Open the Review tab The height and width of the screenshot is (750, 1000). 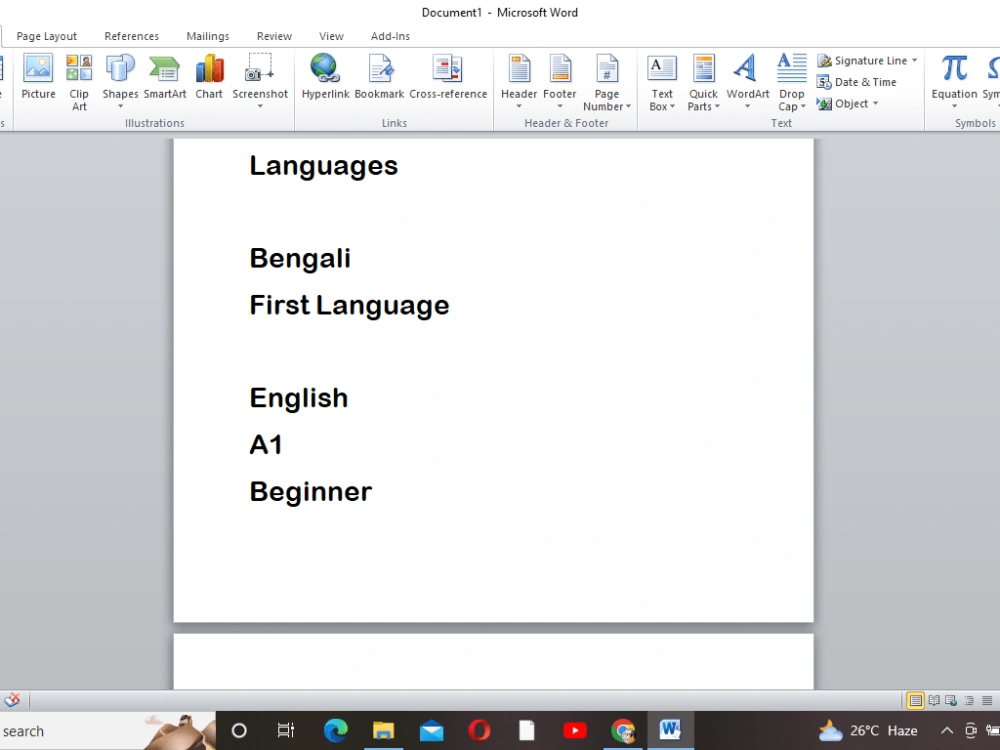[x=274, y=36]
